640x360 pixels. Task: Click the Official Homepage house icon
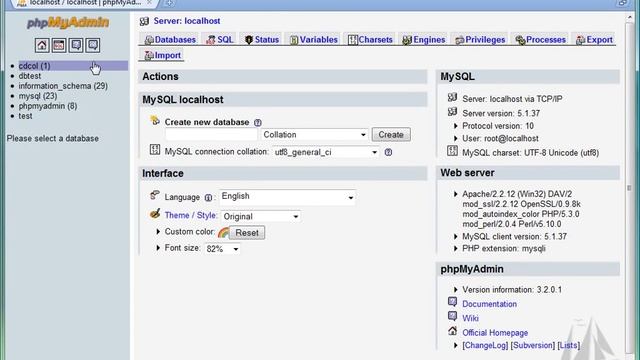tap(452, 331)
